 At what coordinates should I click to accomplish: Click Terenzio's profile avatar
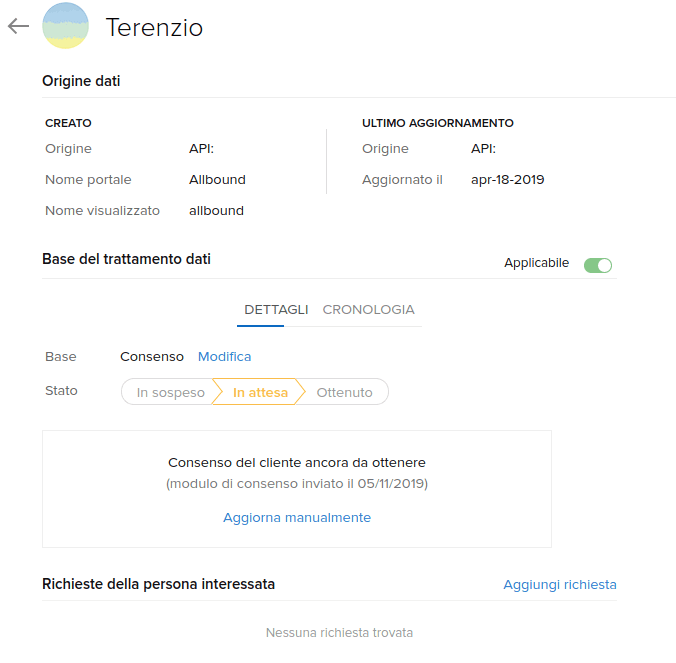click(65, 27)
